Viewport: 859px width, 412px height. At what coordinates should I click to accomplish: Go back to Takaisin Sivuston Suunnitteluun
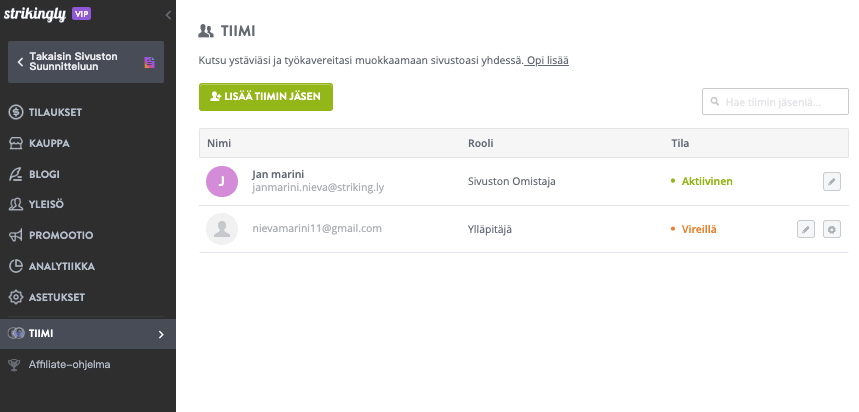(80, 62)
